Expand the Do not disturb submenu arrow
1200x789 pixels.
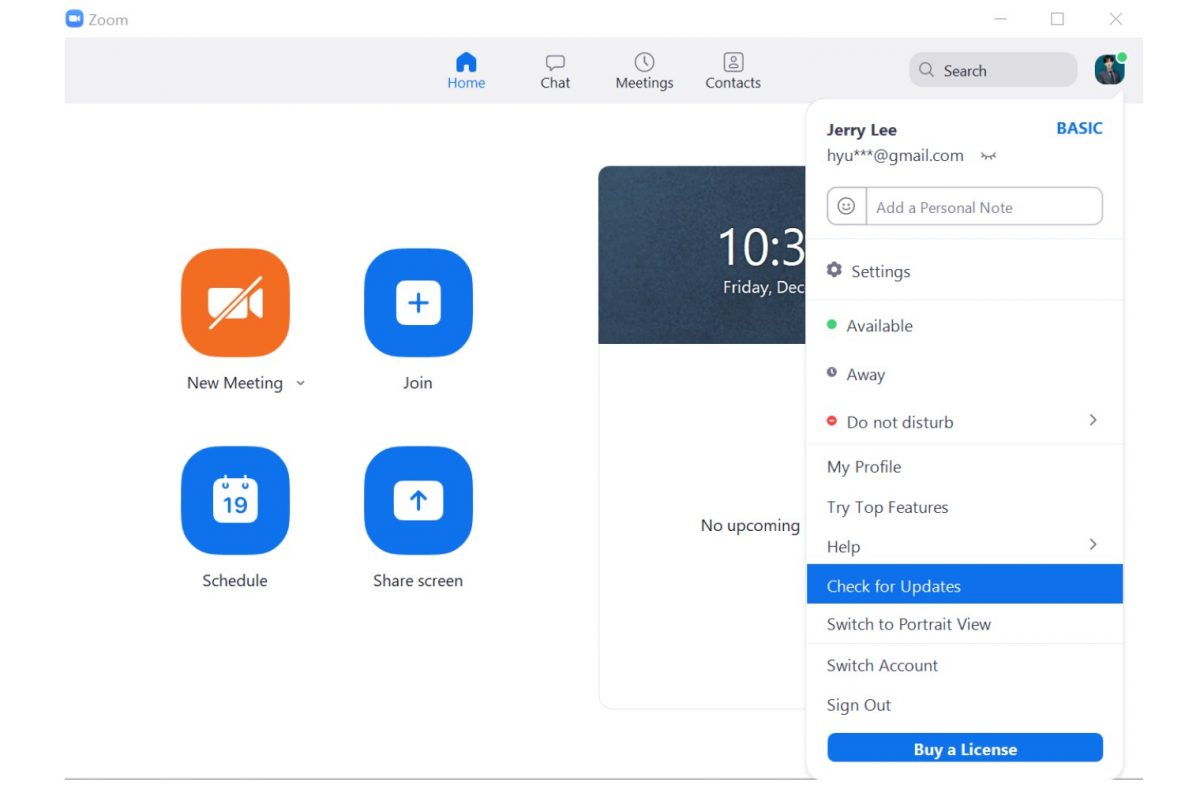click(x=1092, y=421)
